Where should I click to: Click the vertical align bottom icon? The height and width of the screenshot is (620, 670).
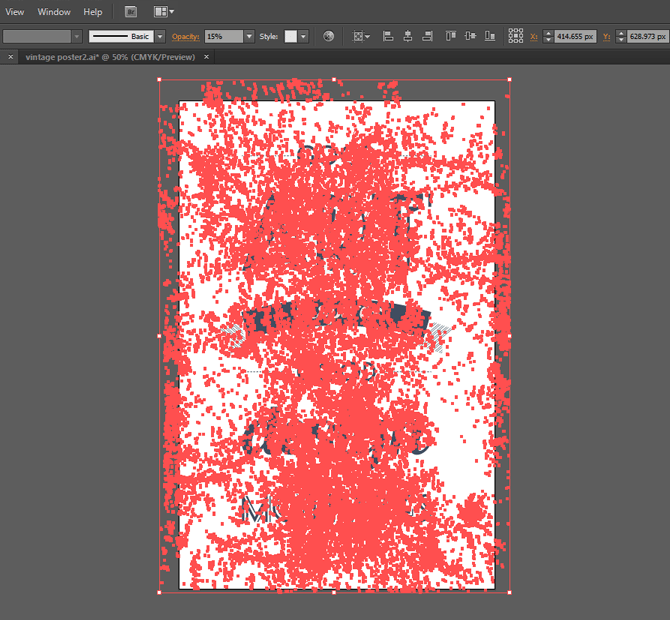click(x=489, y=36)
